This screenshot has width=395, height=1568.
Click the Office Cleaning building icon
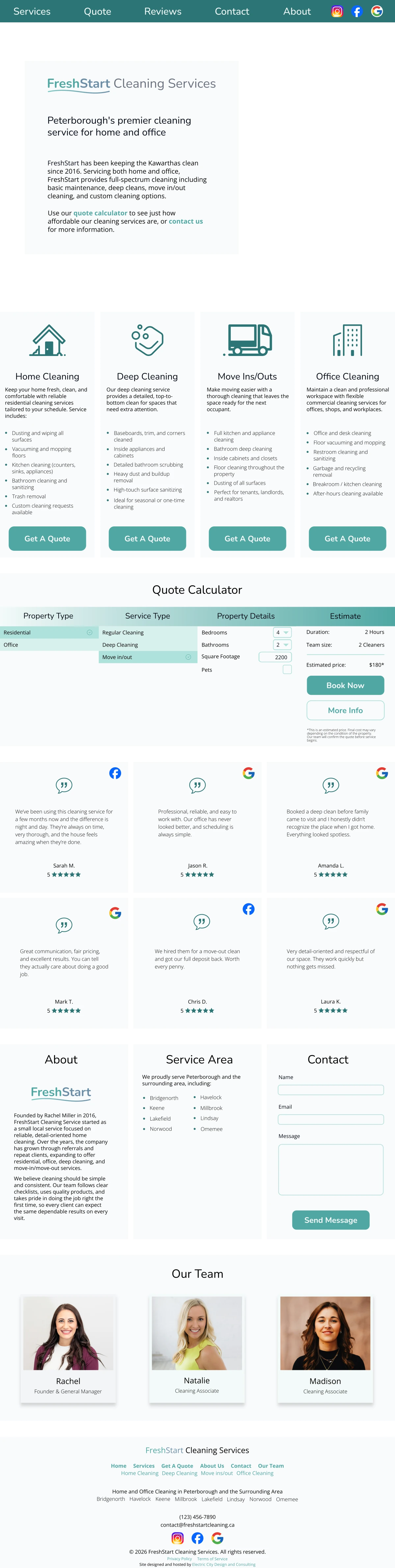348,340
